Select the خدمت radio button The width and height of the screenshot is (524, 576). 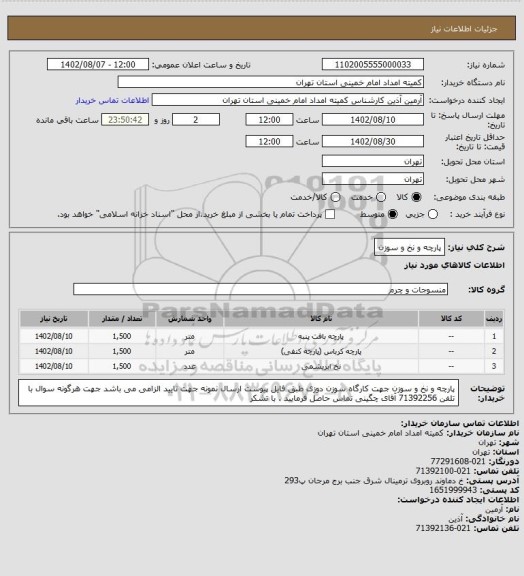381,197
